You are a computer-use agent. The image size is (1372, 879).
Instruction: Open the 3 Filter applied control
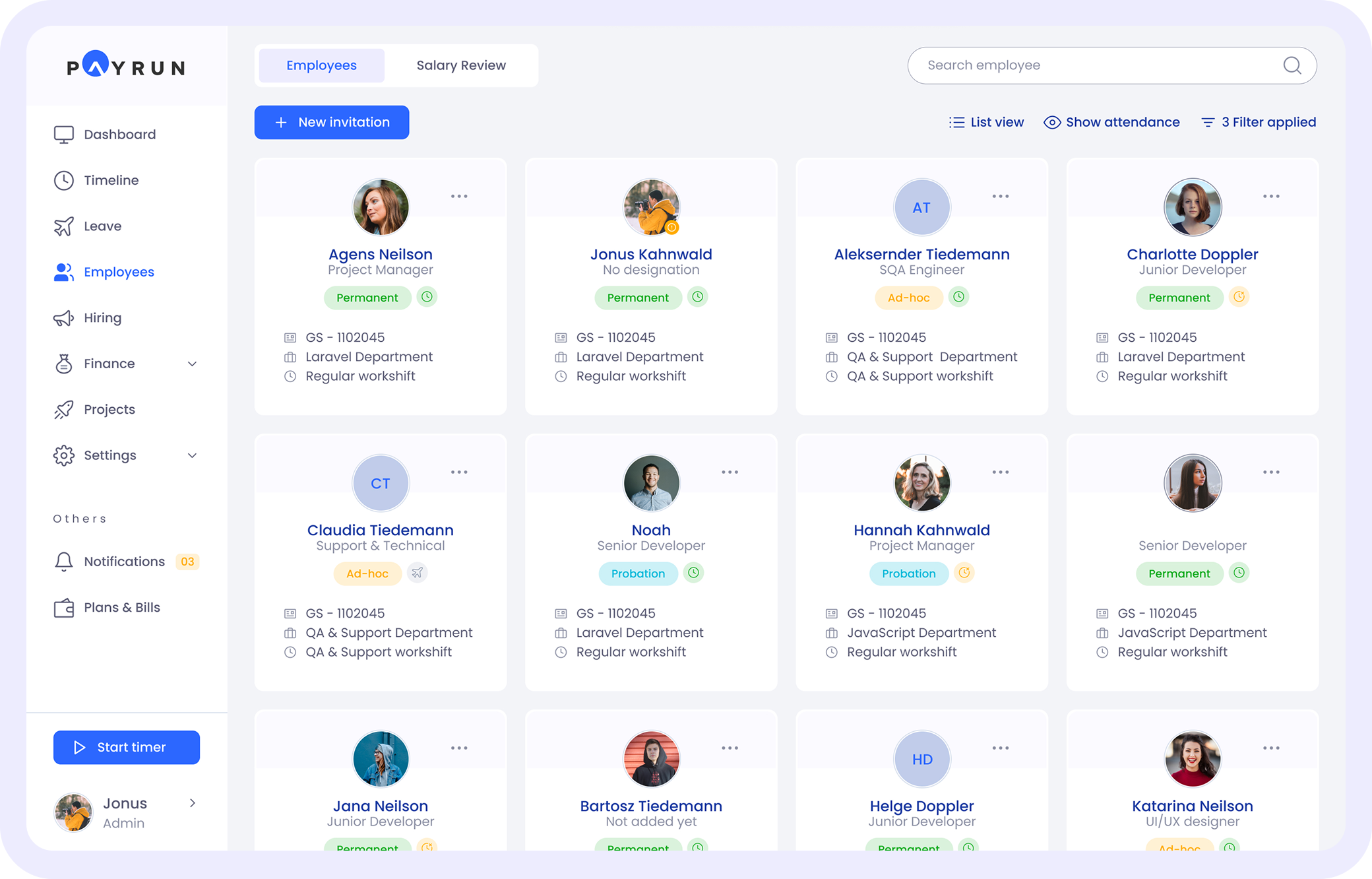click(1259, 122)
